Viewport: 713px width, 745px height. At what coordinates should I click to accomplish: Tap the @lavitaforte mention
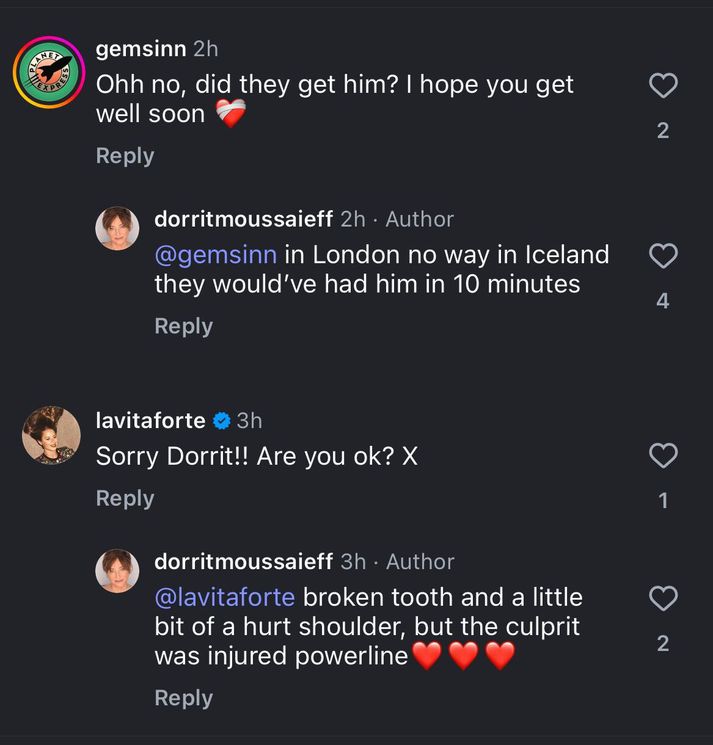tap(224, 598)
